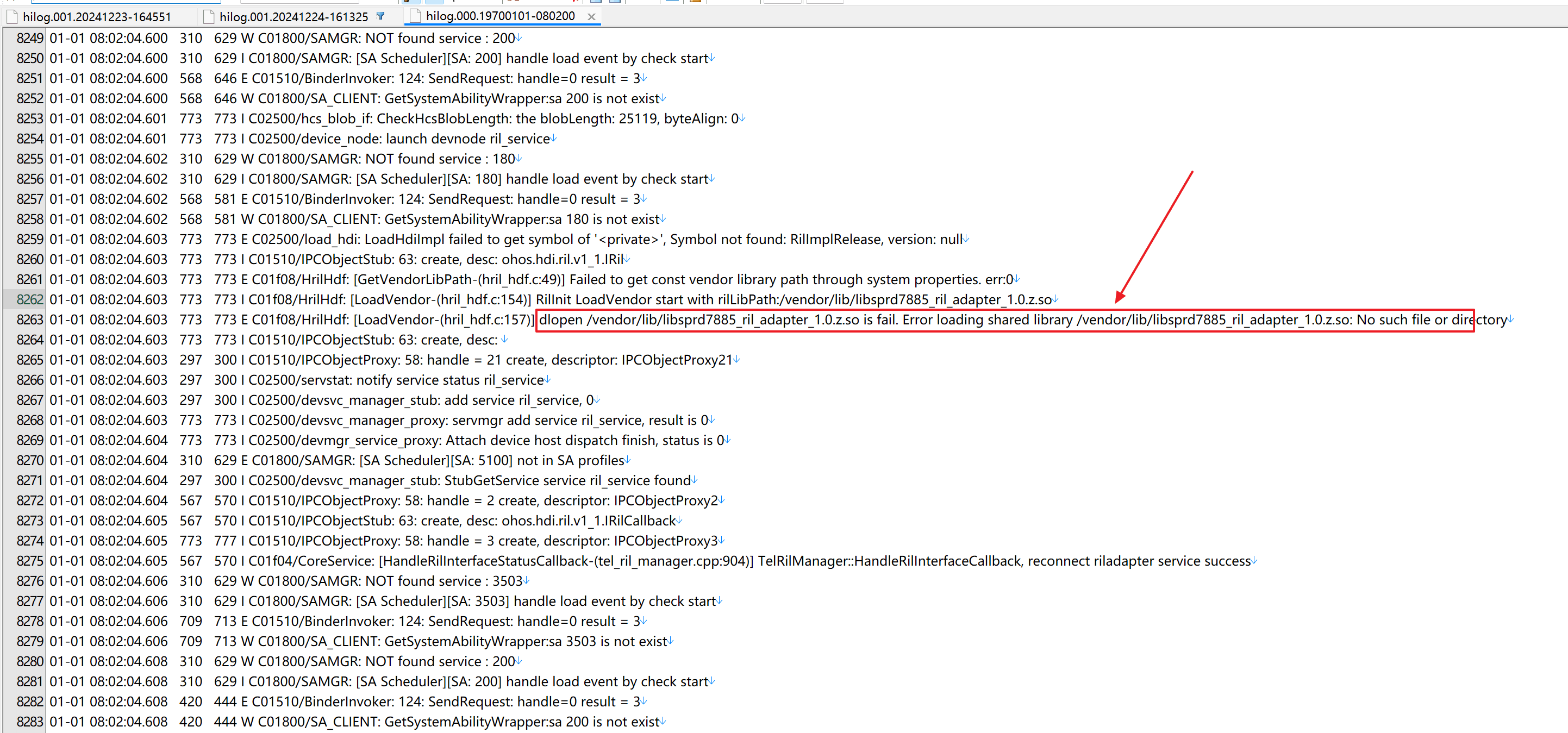The height and width of the screenshot is (733, 1568).
Task: Close the hilog.000.19700101-080200 tab
Action: click(x=591, y=16)
